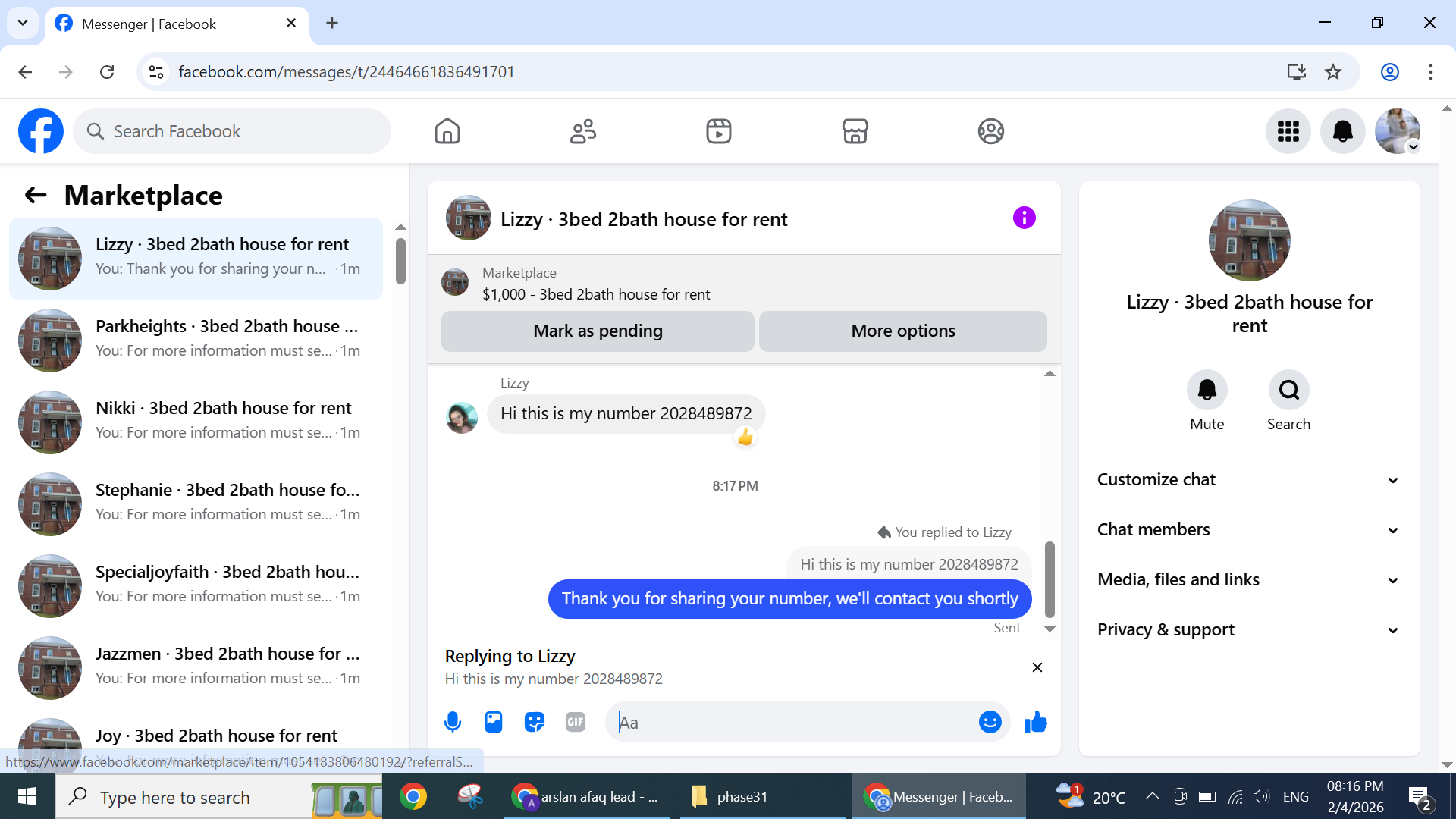Attach a photo using the image icon
The width and height of the screenshot is (1456, 819).
coord(494,722)
